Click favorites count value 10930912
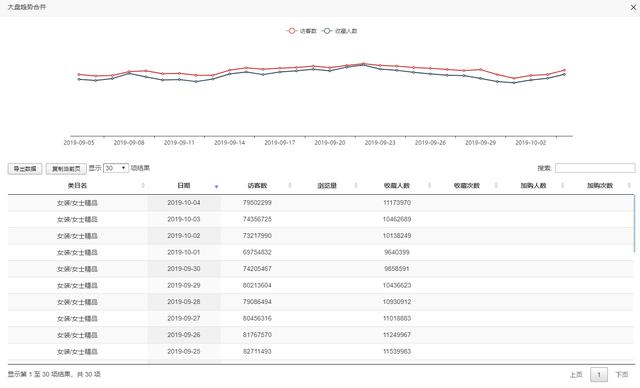Image resolution: width=640 pixels, height=388 pixels. pos(397,302)
